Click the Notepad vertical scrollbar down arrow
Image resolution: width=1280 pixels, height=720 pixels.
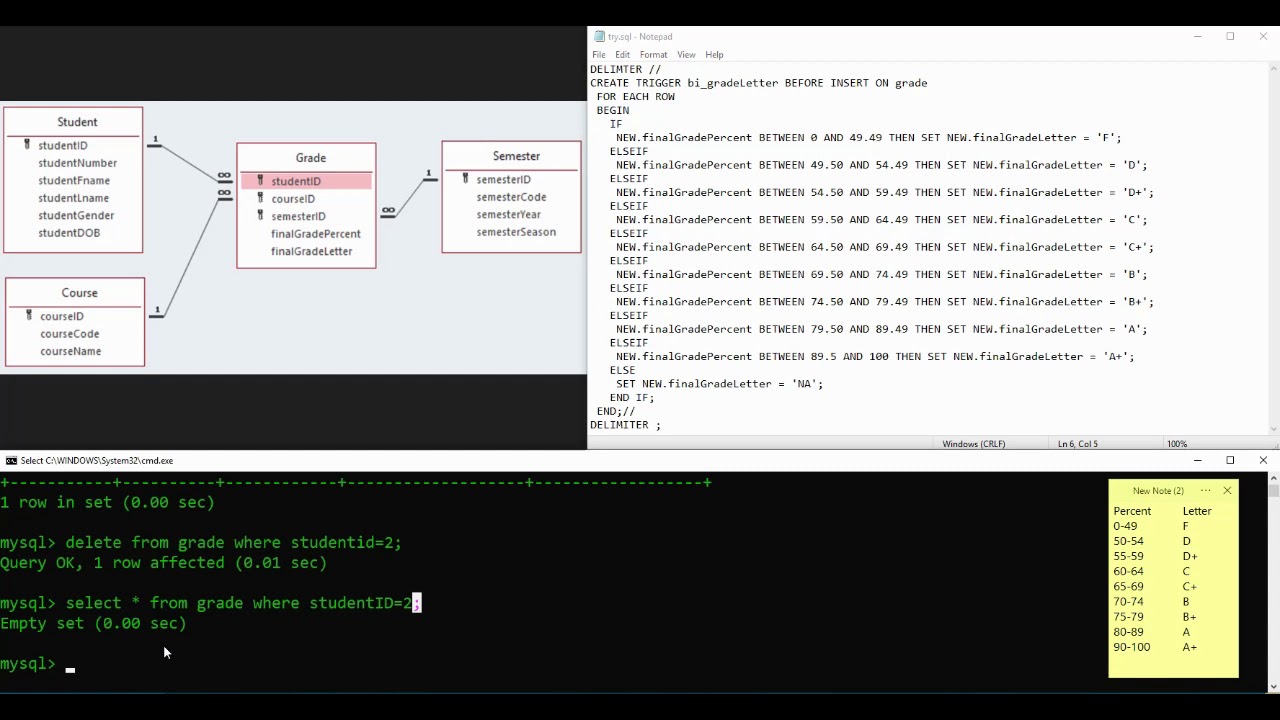(x=1273, y=428)
